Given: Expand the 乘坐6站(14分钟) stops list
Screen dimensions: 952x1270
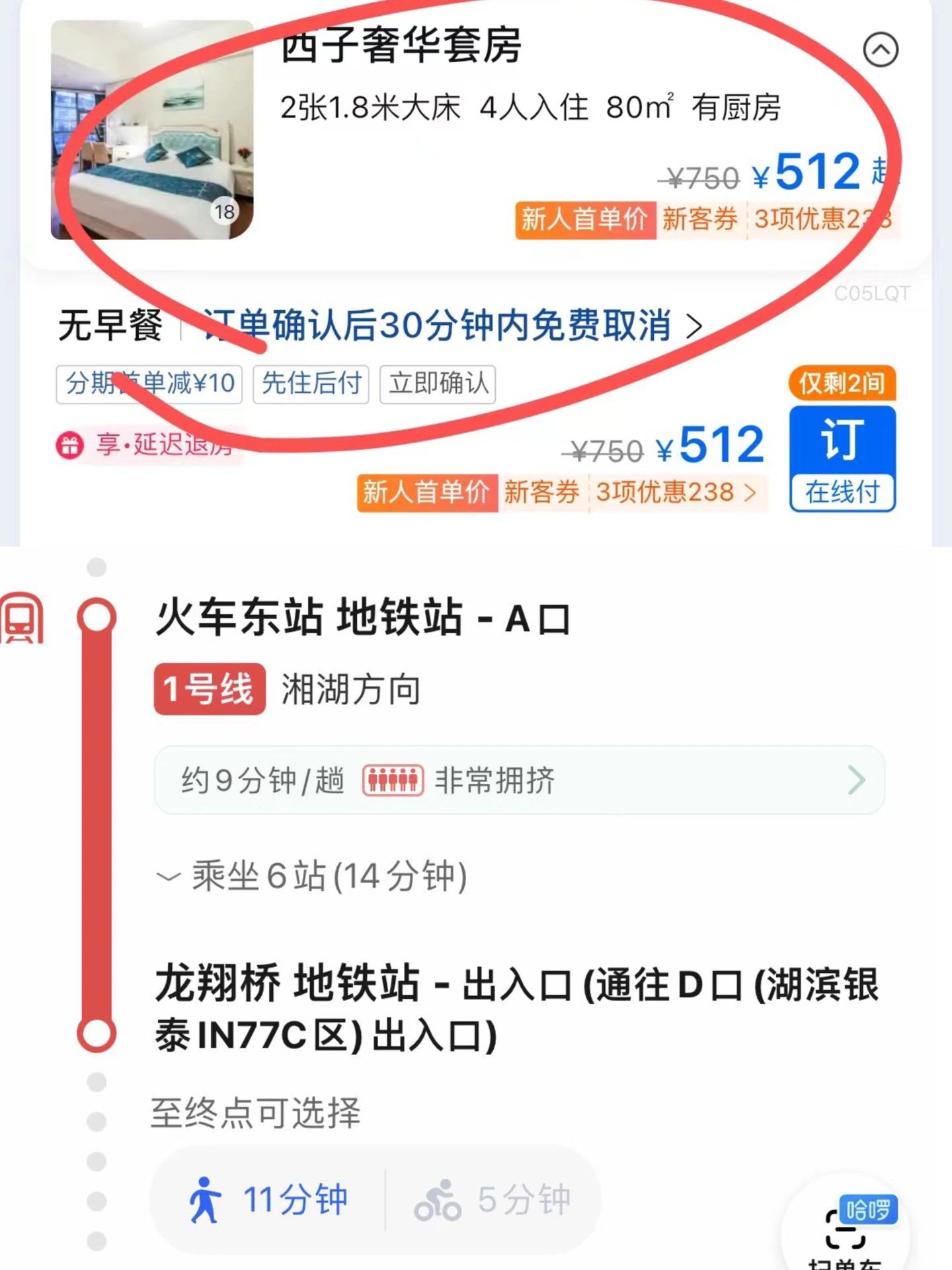Looking at the screenshot, I should (312, 876).
